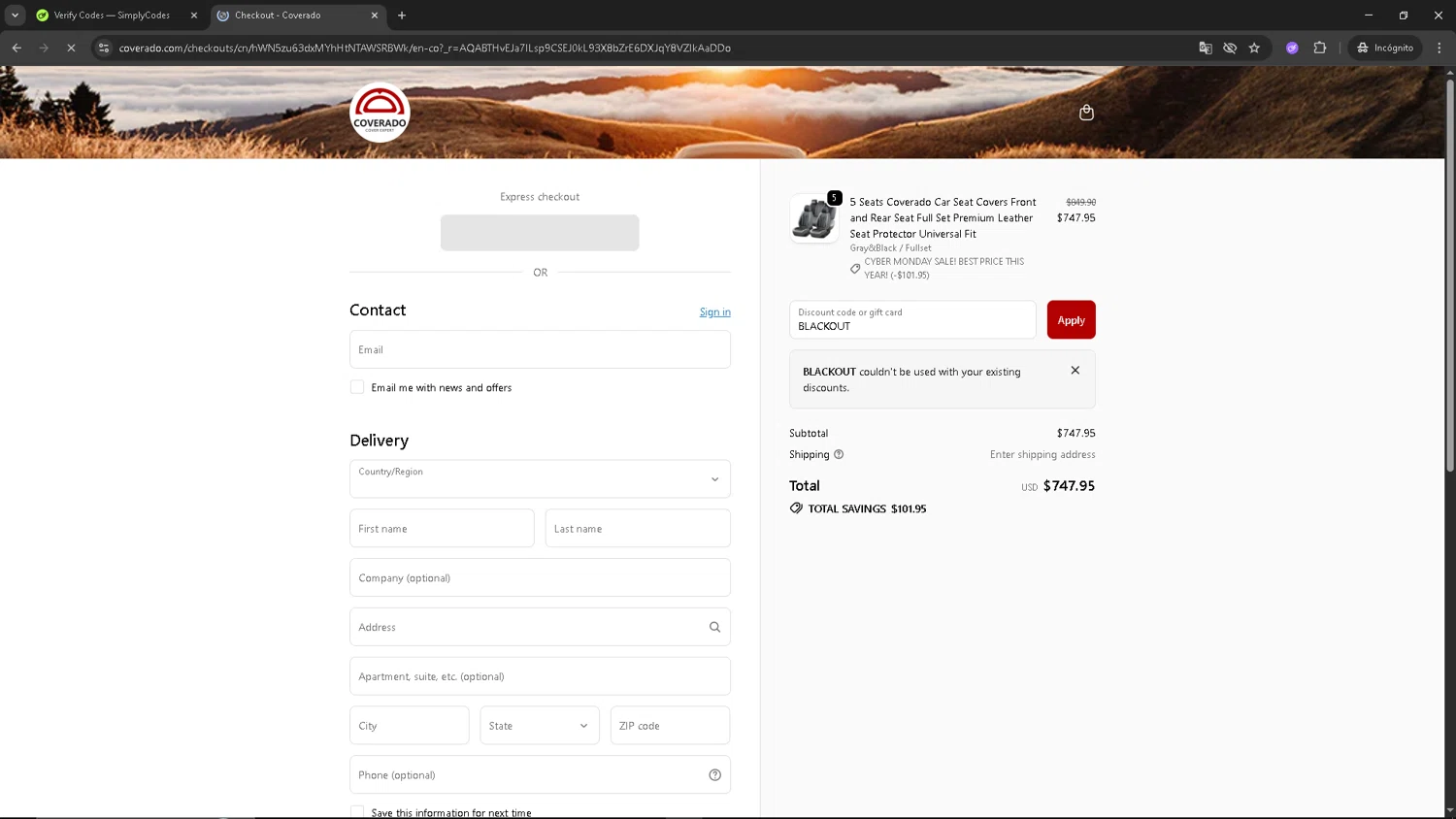Screen dimensions: 1456x819
Task: Click the Last name field
Action: point(638,529)
